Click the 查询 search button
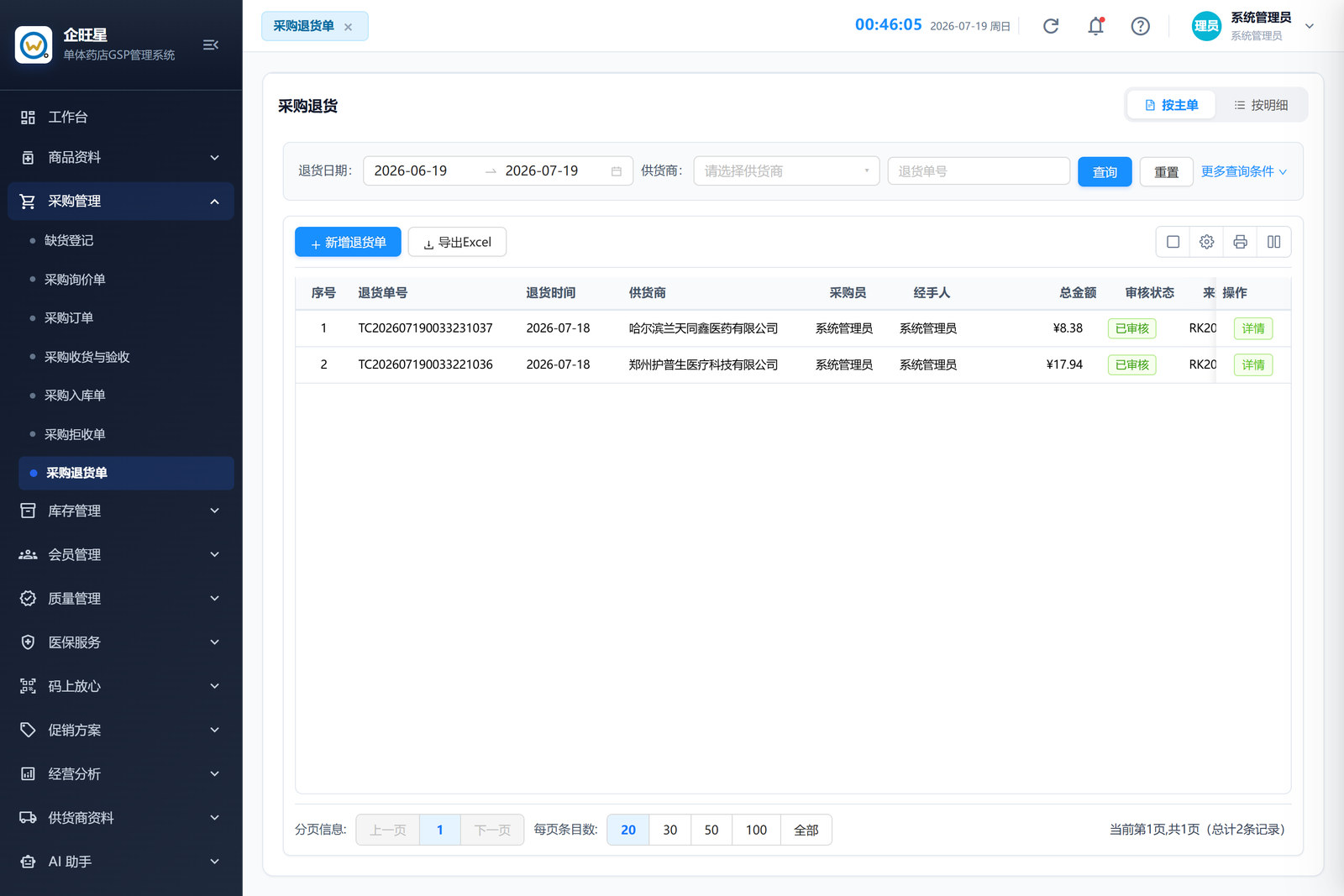The width and height of the screenshot is (1344, 896). [1105, 172]
